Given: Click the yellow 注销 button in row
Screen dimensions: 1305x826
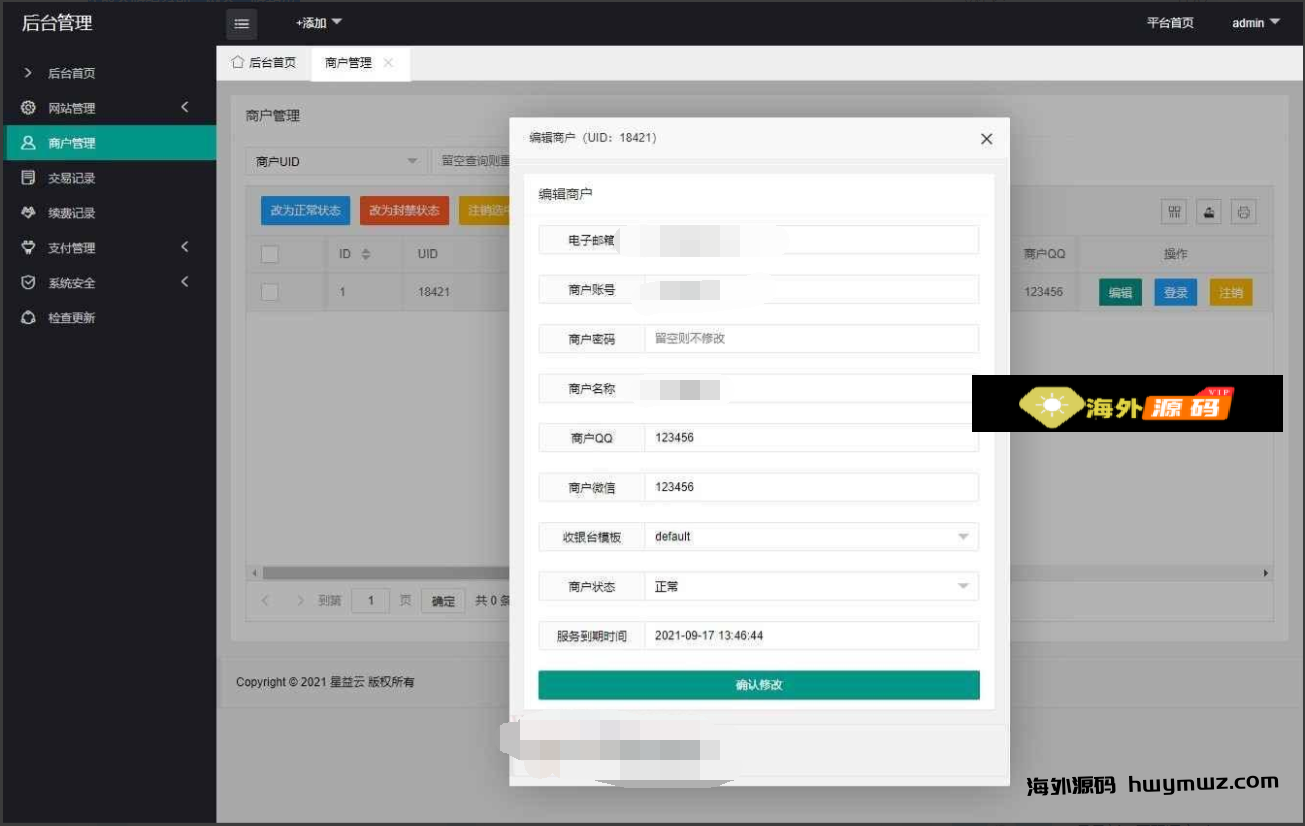Looking at the screenshot, I should point(1231,292).
